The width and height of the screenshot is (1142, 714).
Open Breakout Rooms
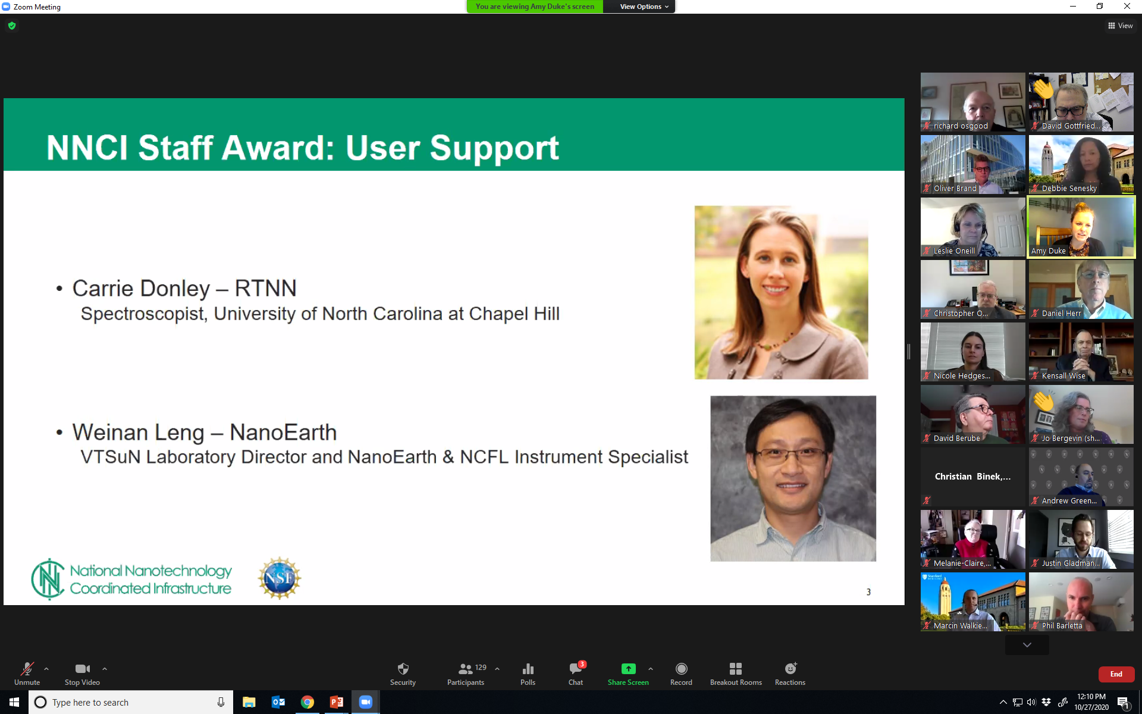pos(735,670)
